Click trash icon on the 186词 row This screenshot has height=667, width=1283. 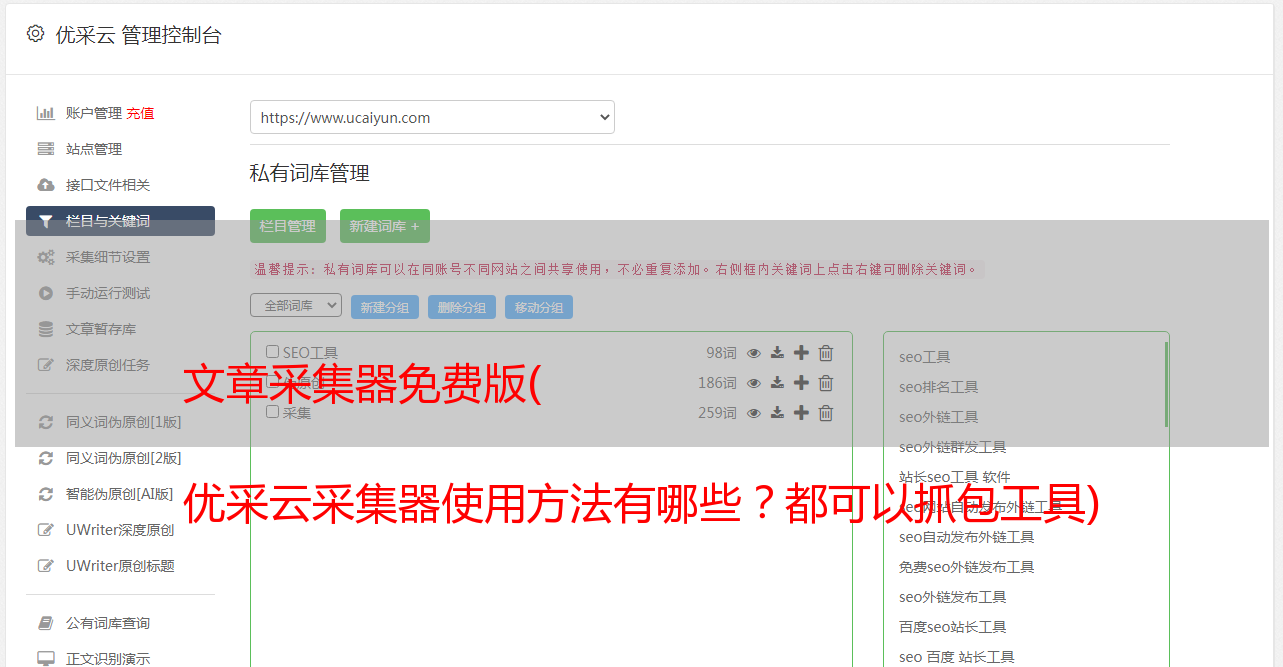click(826, 383)
